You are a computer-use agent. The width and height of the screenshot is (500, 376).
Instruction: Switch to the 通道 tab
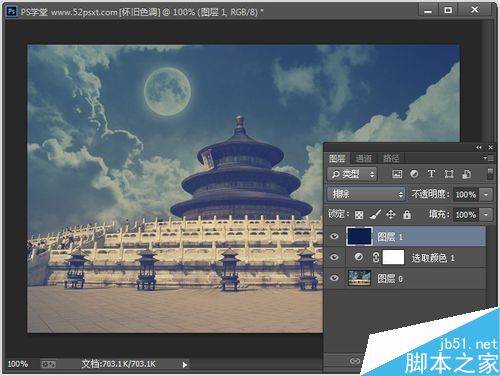[363, 158]
